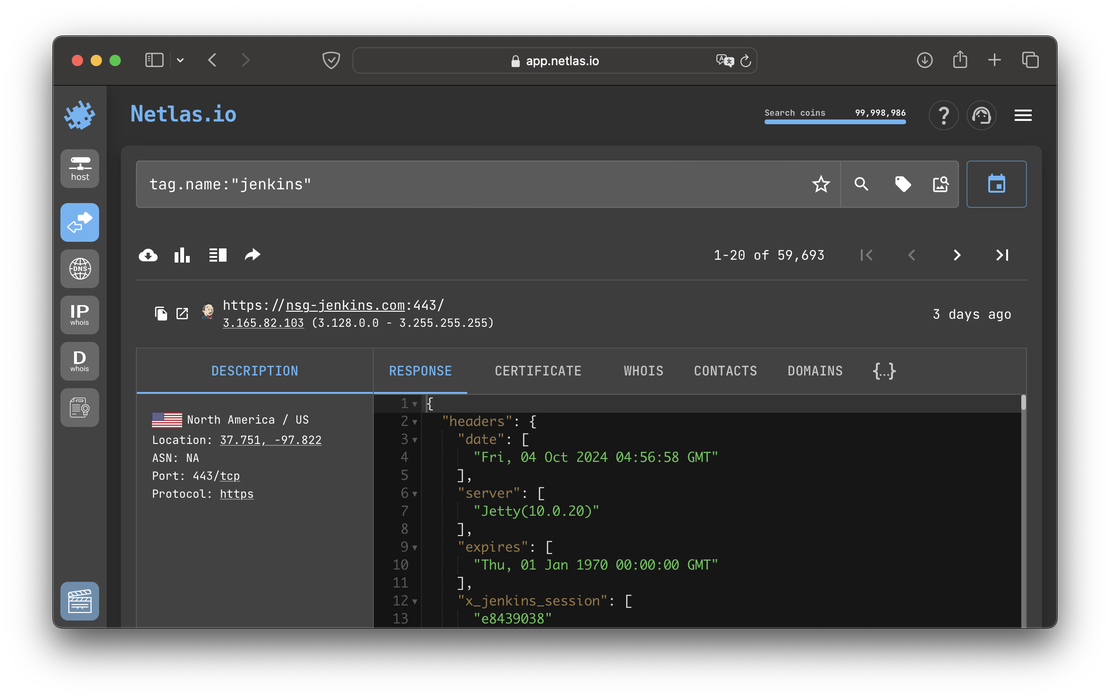Open the DNS search tool from sidebar

pyautogui.click(x=79, y=268)
